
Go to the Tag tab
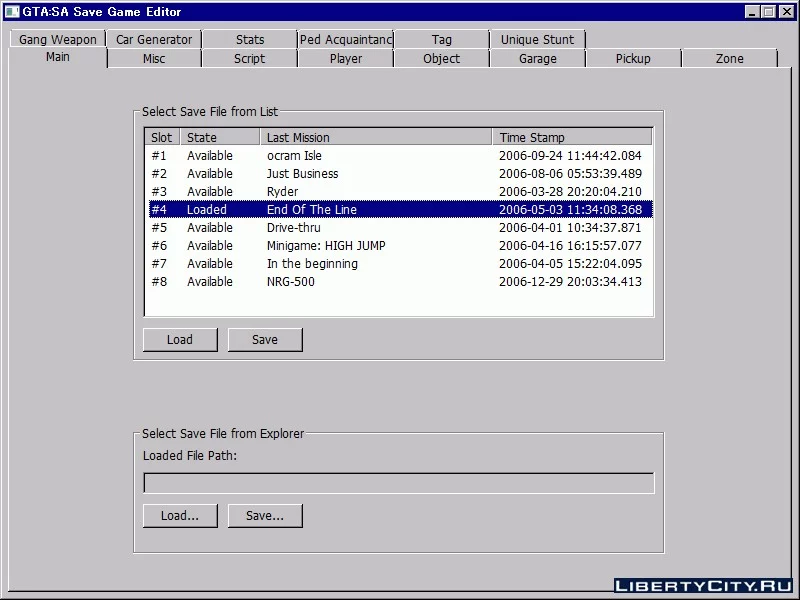pos(441,39)
